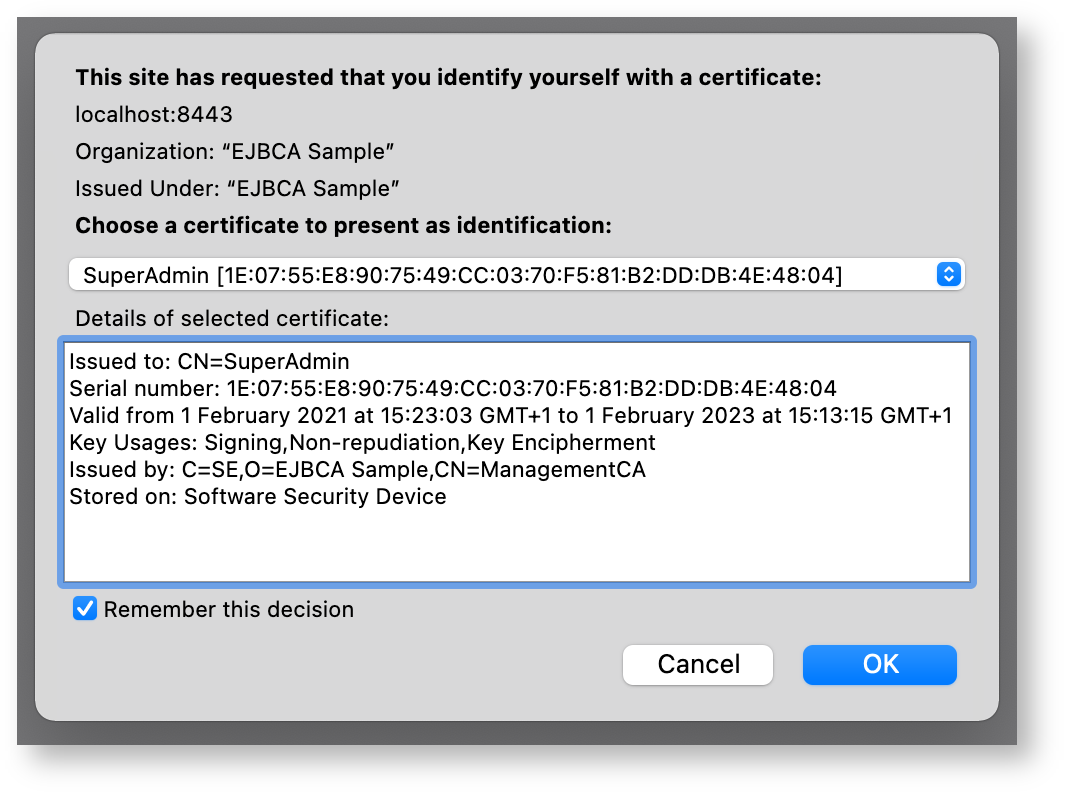Image resolution: width=1065 pixels, height=793 pixels.
Task: Click the blue checkmark icon
Action: coord(86,609)
